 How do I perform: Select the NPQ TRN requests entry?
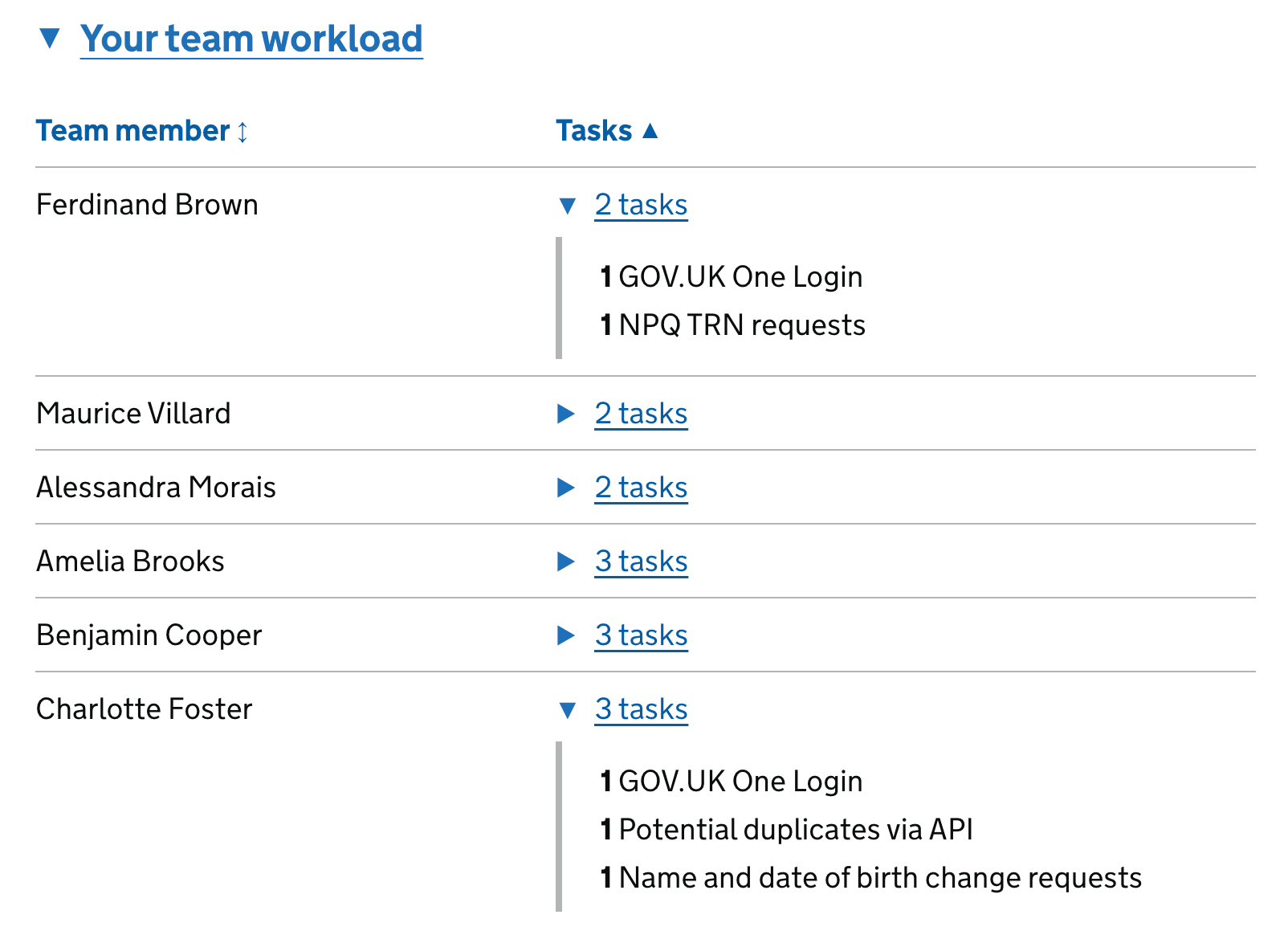732,325
